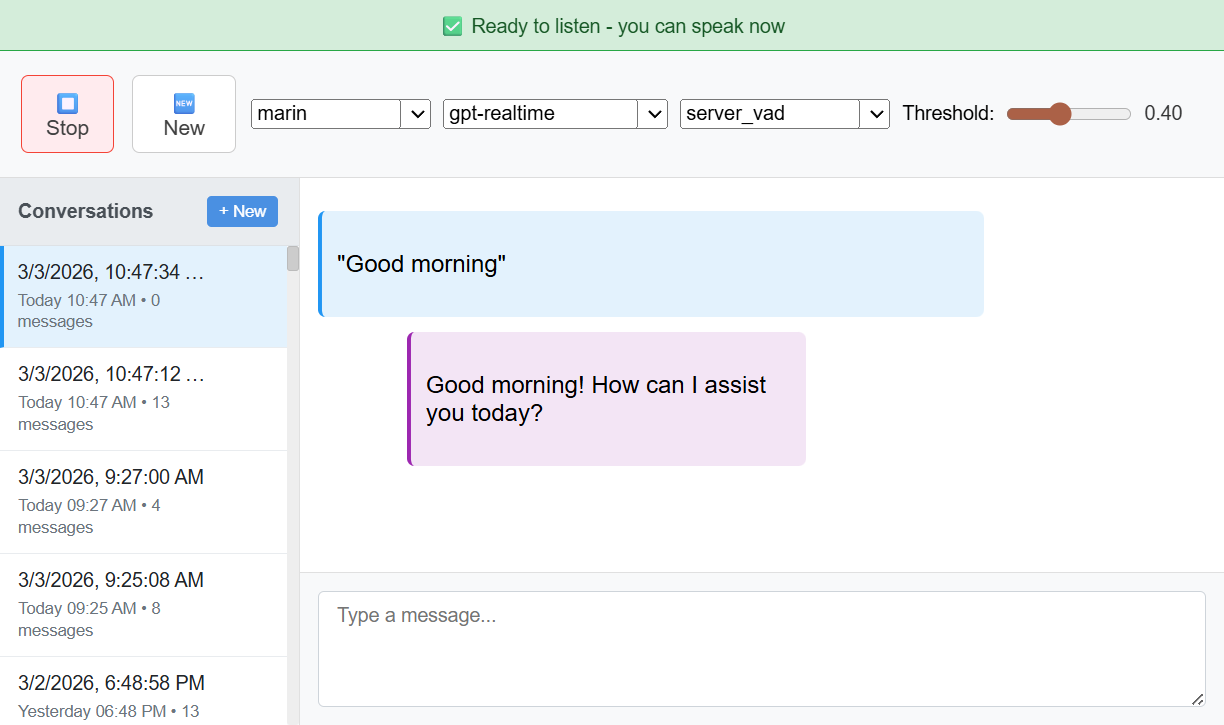Expand the gpt-realtime model dropdown
1224x725 pixels.
coord(555,114)
